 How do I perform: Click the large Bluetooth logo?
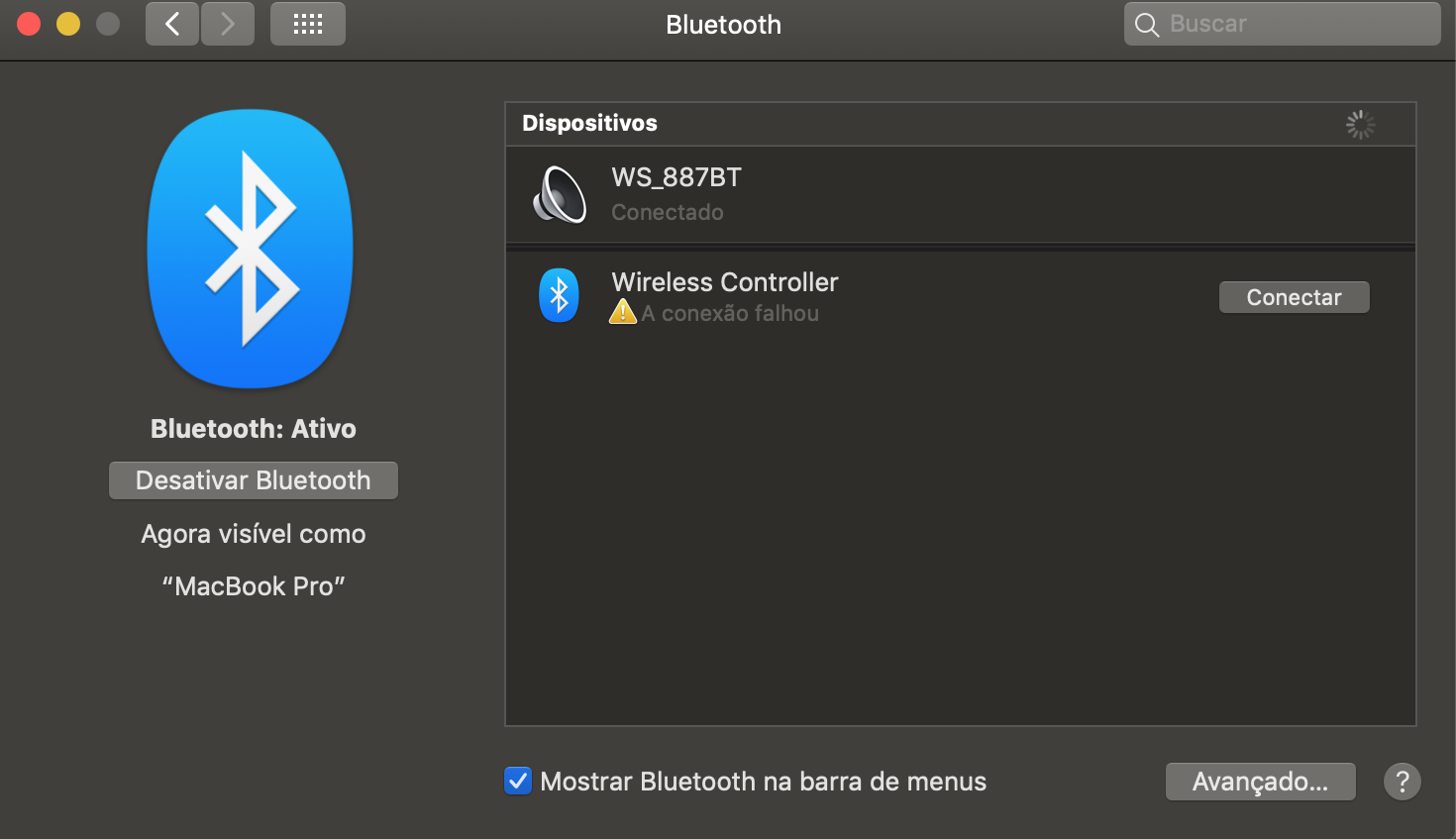click(x=251, y=249)
